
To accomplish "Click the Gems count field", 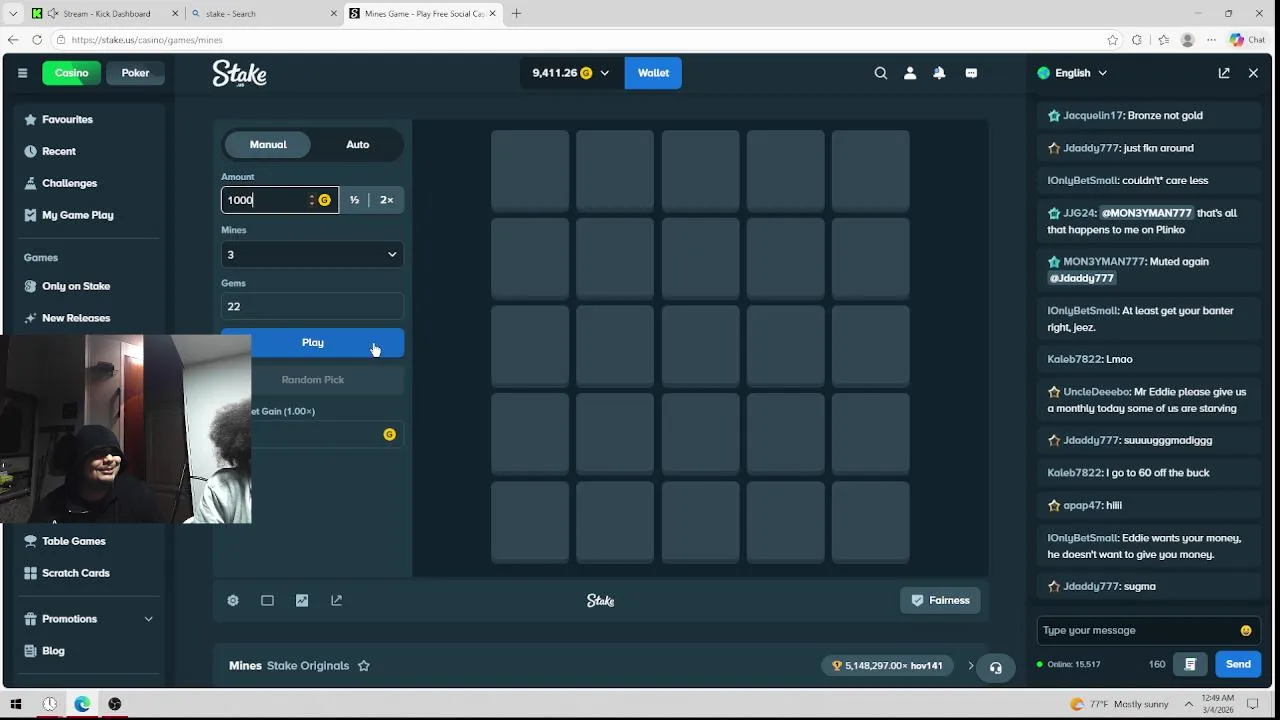I will 312,306.
